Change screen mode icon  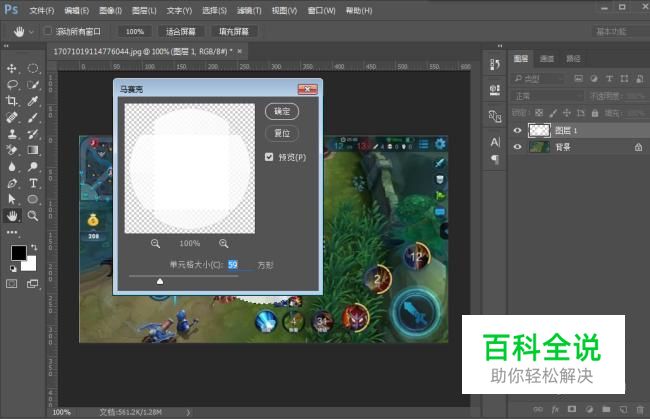coord(32,283)
